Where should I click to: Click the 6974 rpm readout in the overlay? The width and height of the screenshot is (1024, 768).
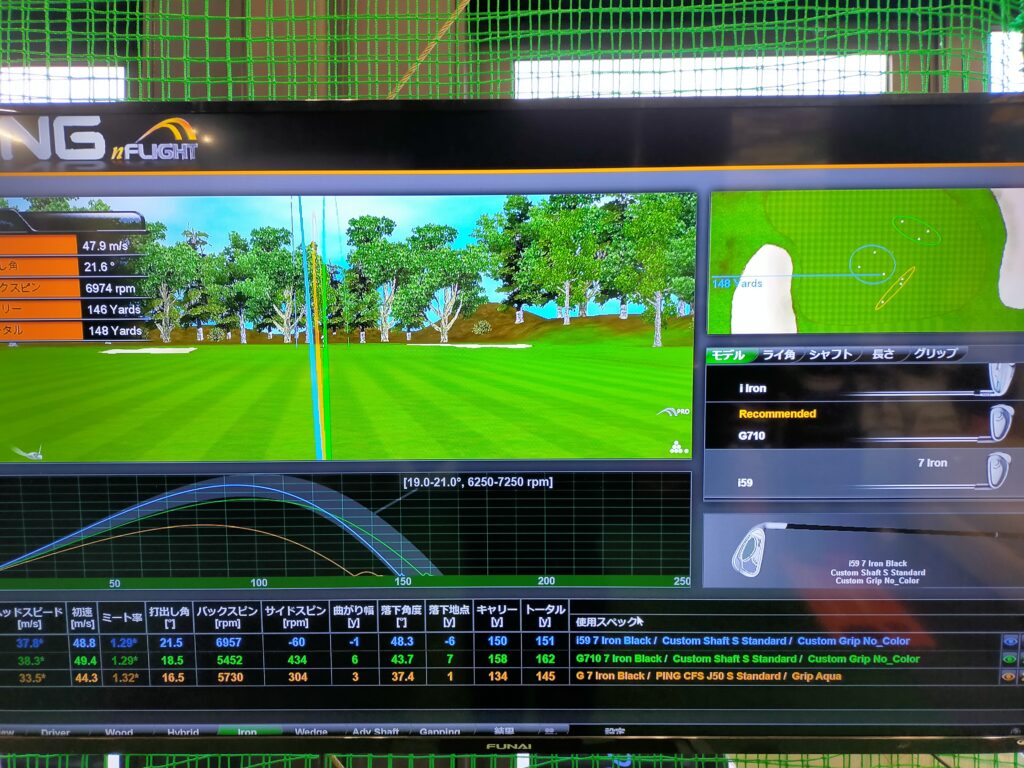coord(110,288)
